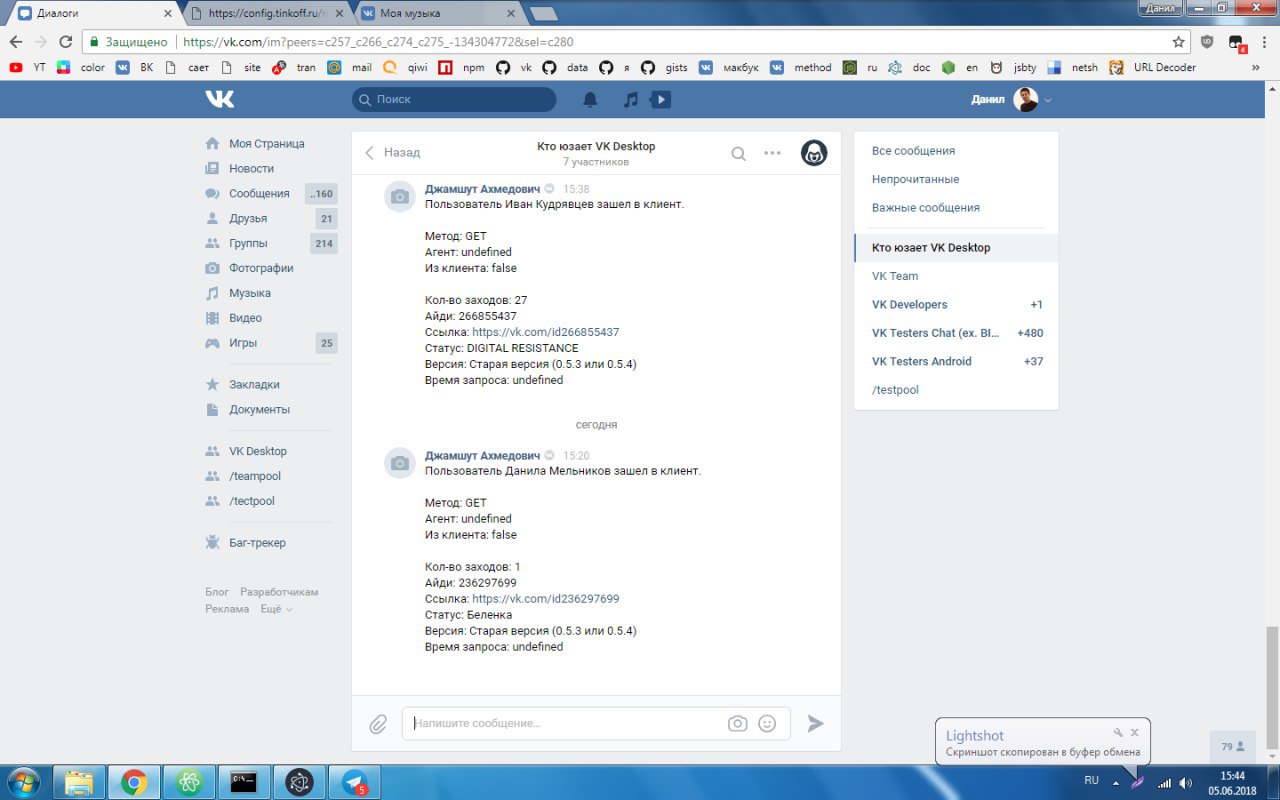Open the music note player icon
Screen dimensions: 1280x800
point(630,99)
